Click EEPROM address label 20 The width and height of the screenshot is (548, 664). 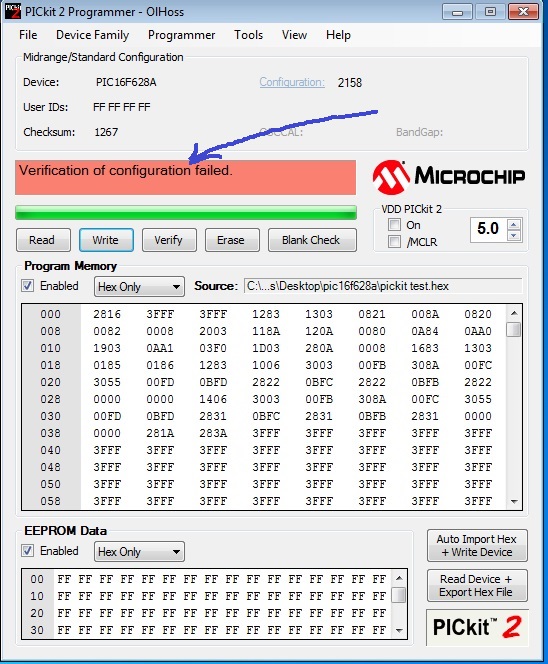pyautogui.click(x=37, y=613)
